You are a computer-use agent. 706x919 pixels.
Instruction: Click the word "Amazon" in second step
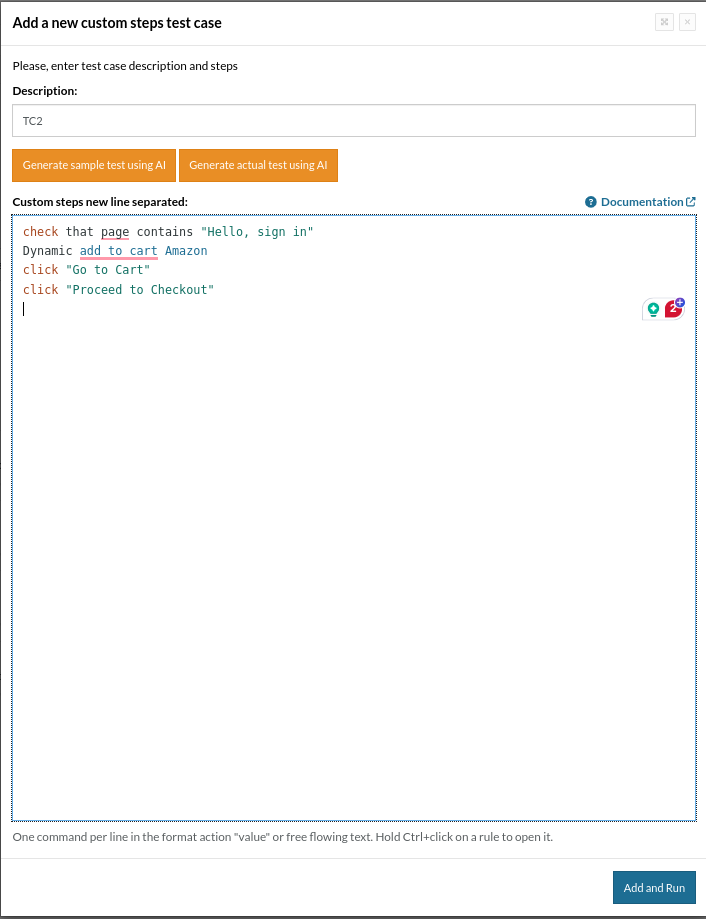[x=186, y=251]
